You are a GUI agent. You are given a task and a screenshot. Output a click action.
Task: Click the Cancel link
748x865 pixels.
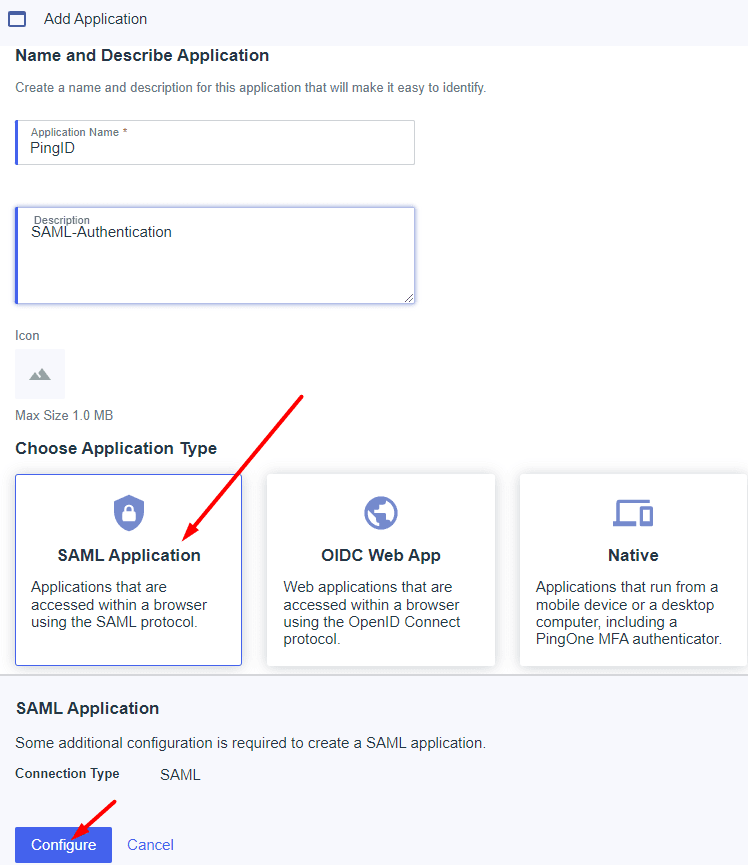tap(150, 845)
